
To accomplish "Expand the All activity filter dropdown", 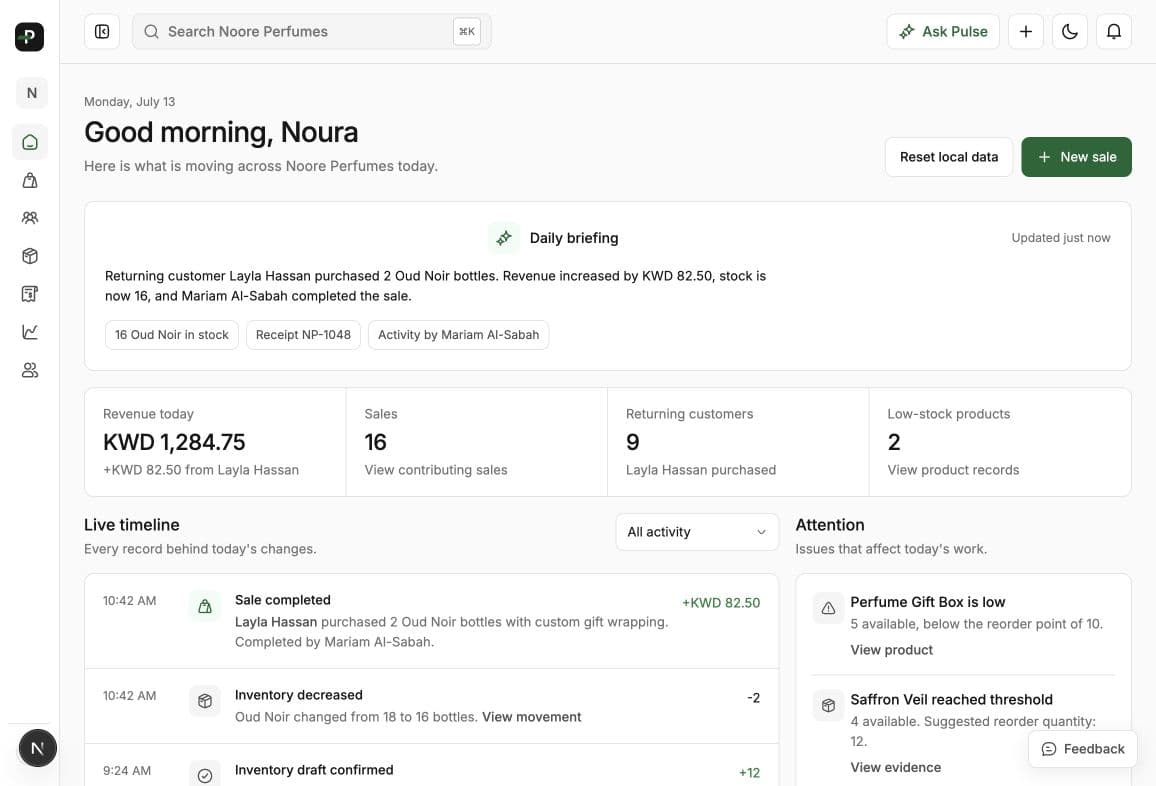I will tap(697, 532).
